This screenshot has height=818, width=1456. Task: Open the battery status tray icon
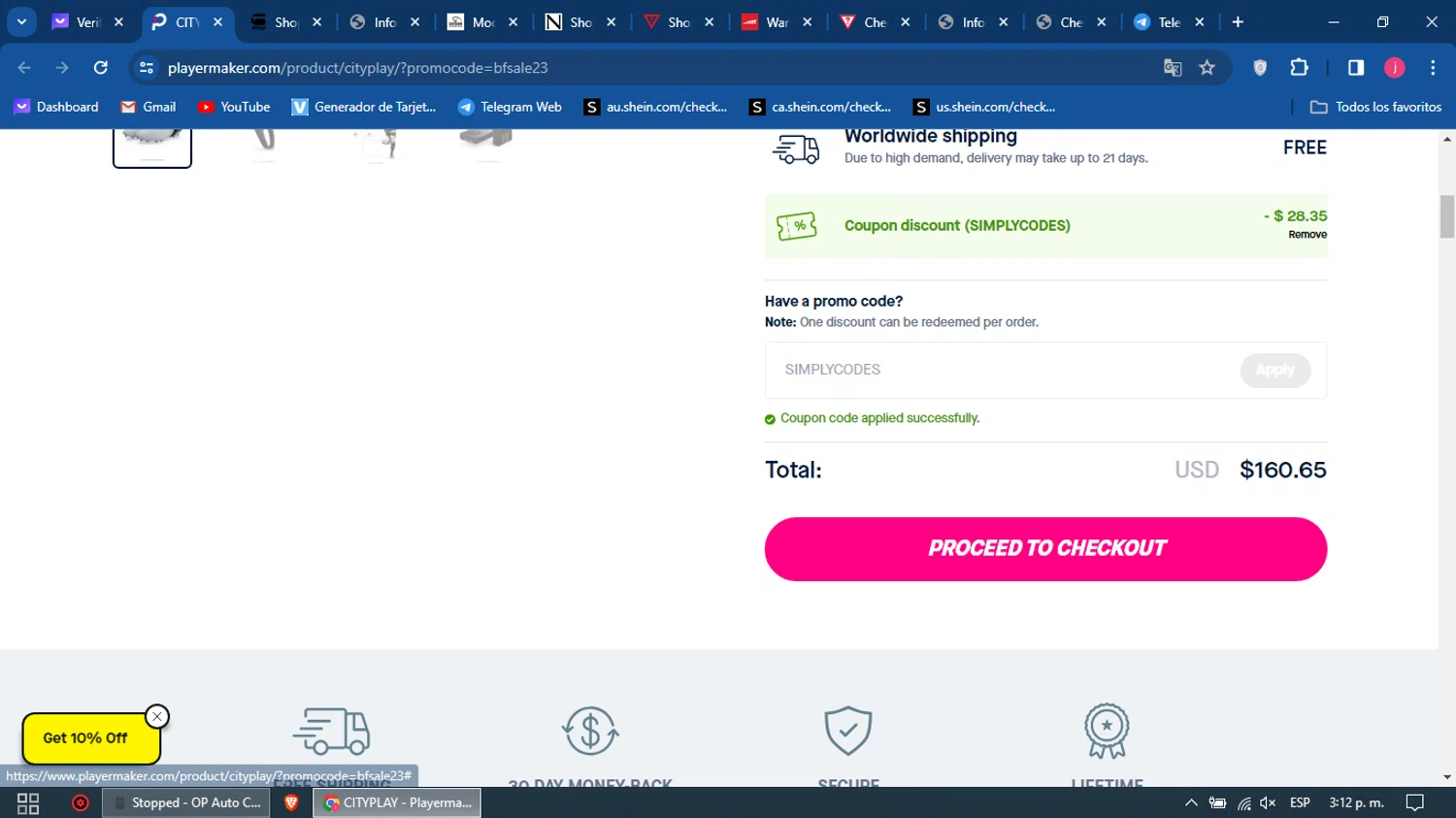point(1217,802)
